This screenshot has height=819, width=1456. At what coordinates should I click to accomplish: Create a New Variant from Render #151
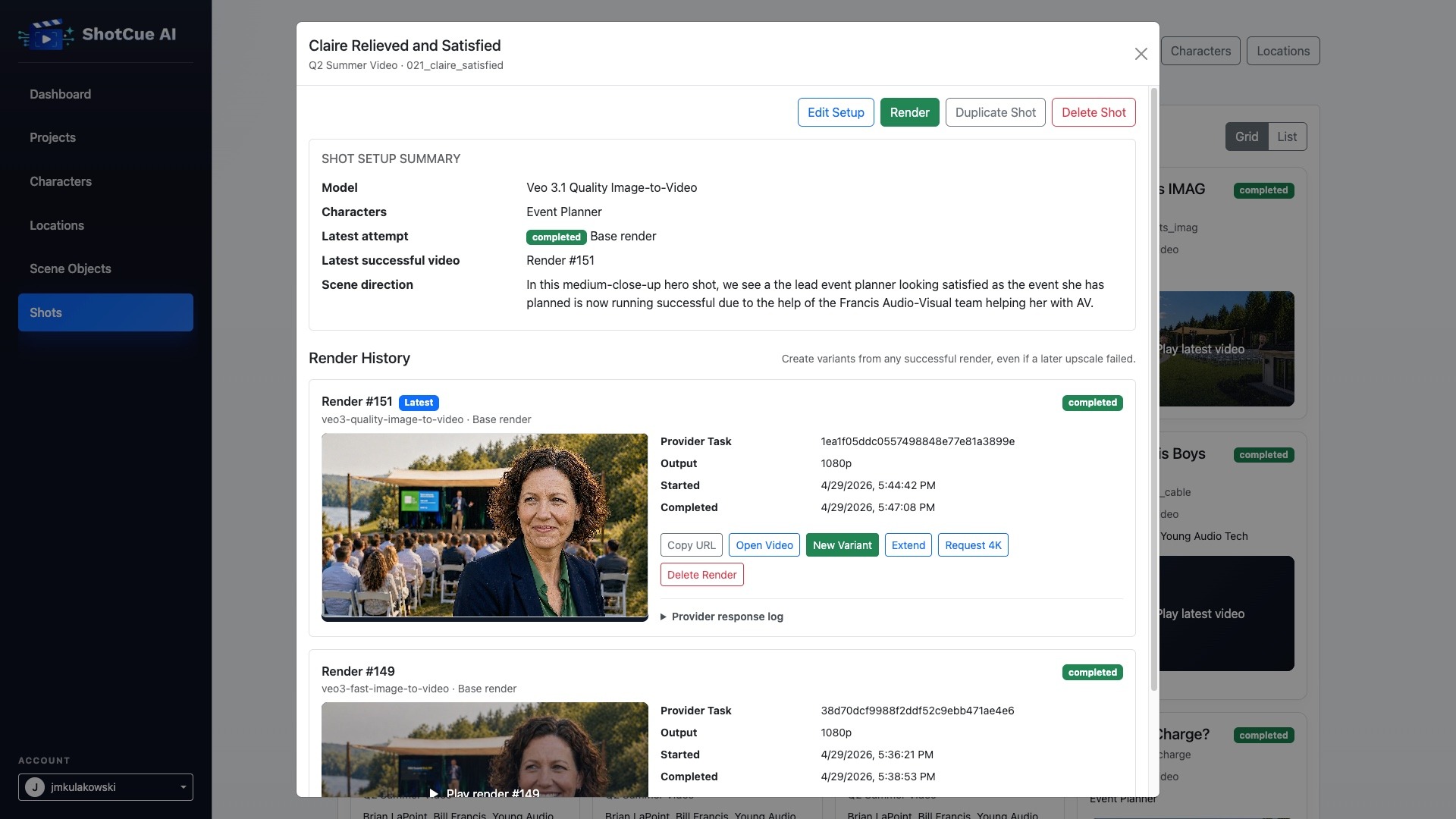pos(842,545)
